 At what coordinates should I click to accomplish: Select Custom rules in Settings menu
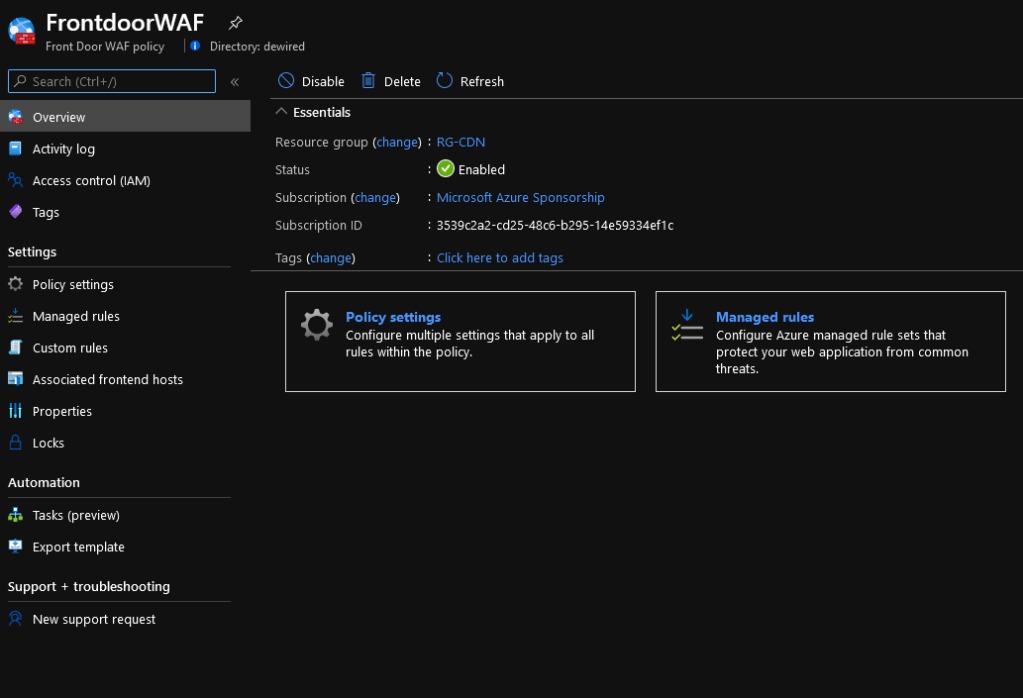pyautogui.click(x=70, y=348)
